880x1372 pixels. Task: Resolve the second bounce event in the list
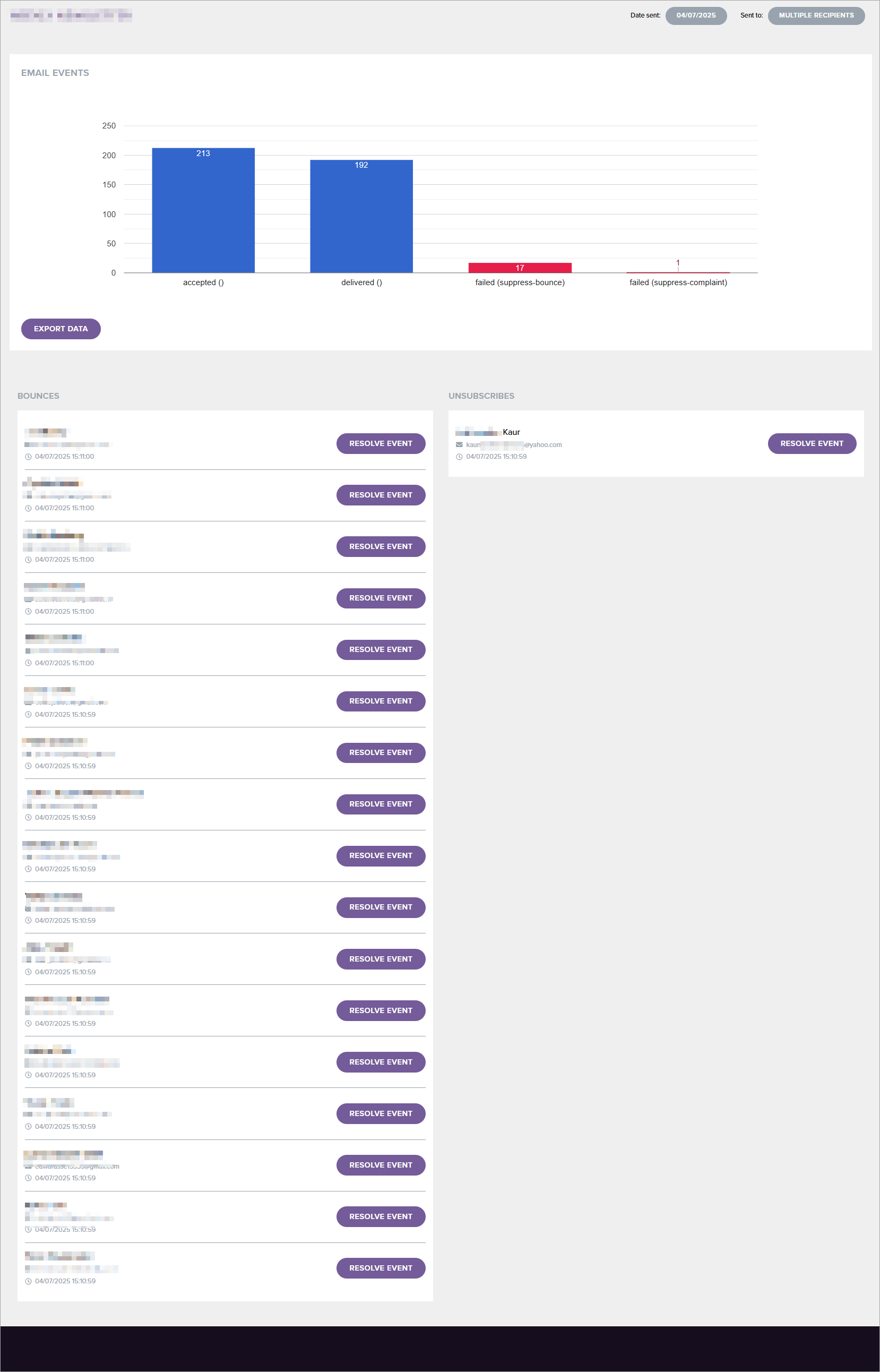pos(381,495)
